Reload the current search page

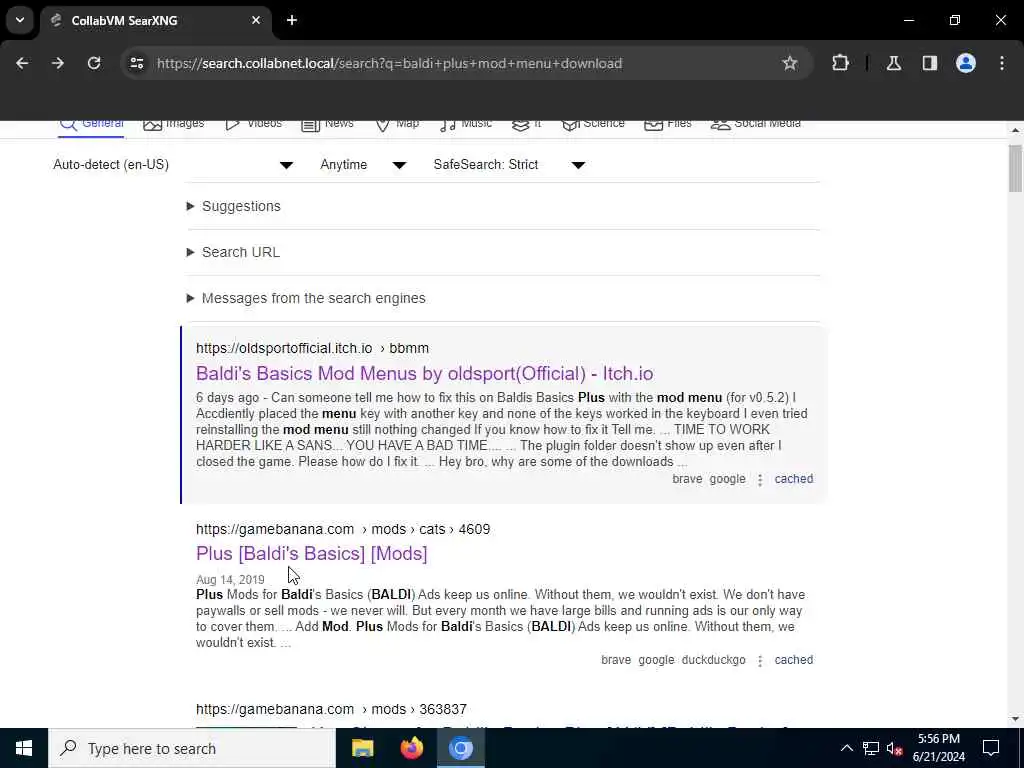tap(94, 63)
